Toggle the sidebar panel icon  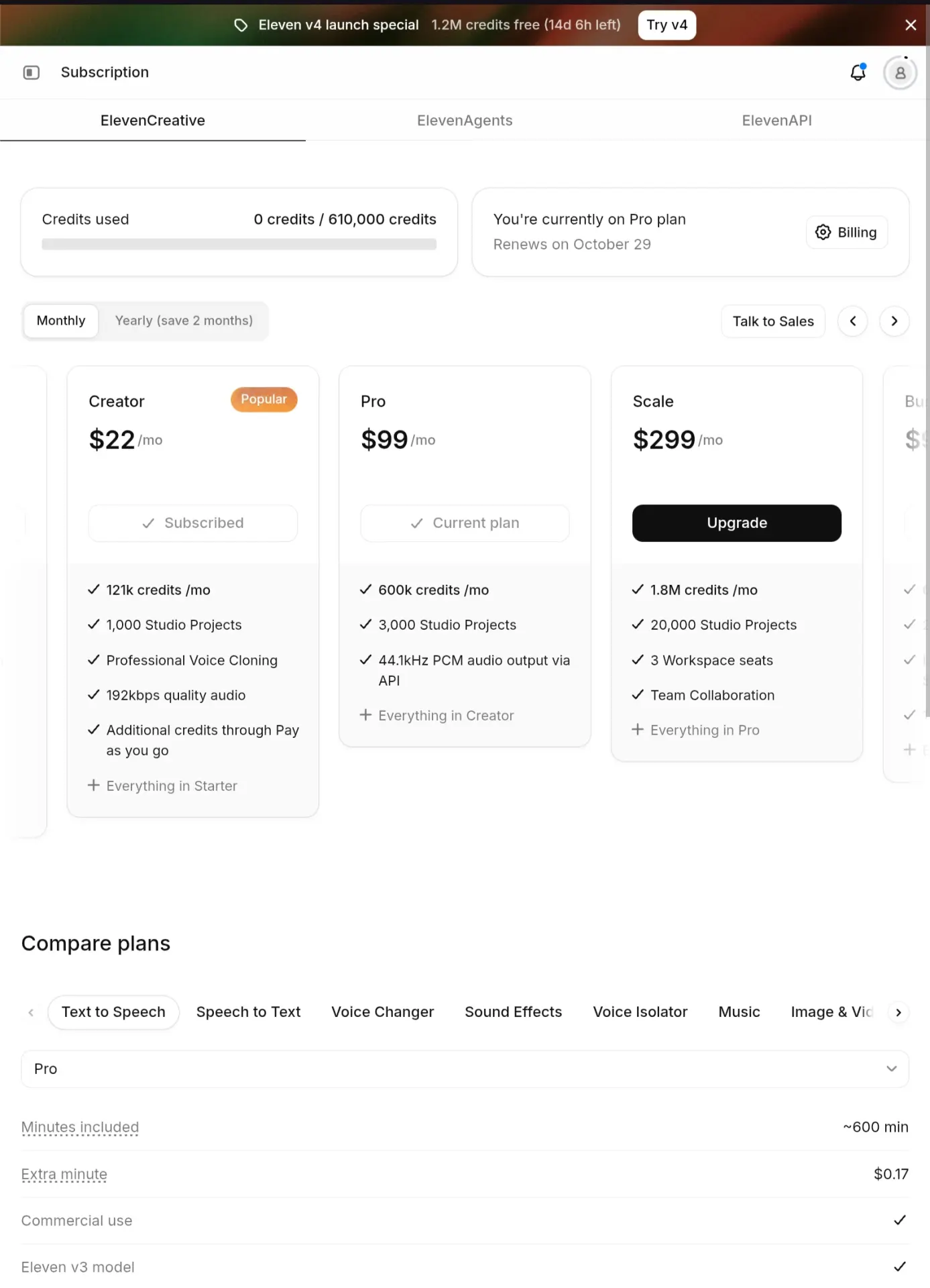(32, 72)
